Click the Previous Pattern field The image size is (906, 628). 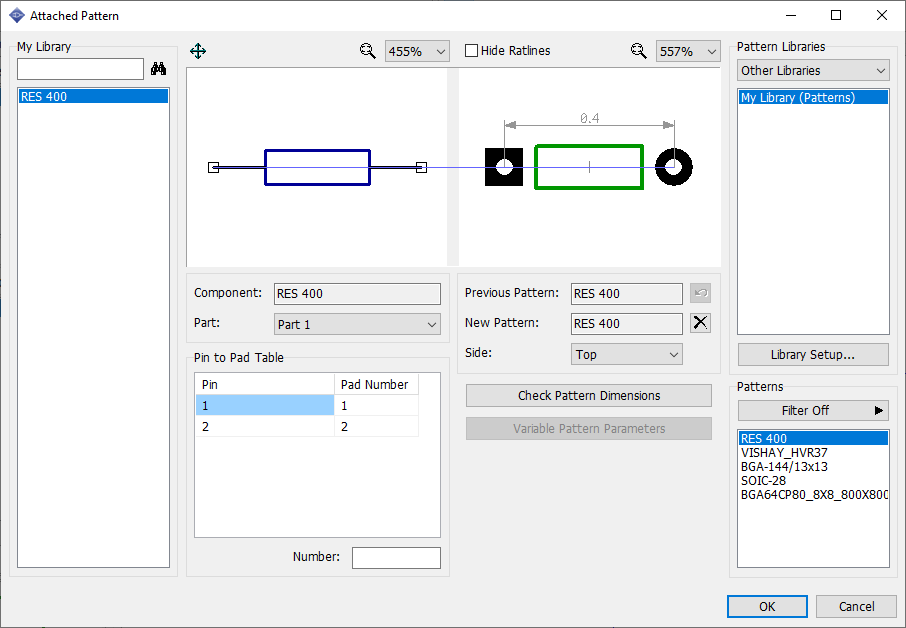coord(626,293)
